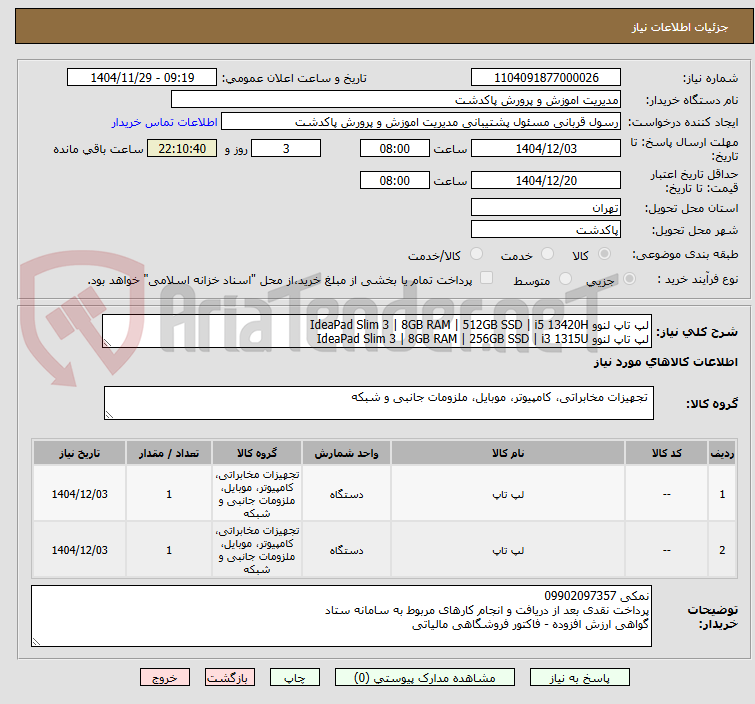Click the واحد شمارش column header
This screenshot has width=755, height=704.
346,453
